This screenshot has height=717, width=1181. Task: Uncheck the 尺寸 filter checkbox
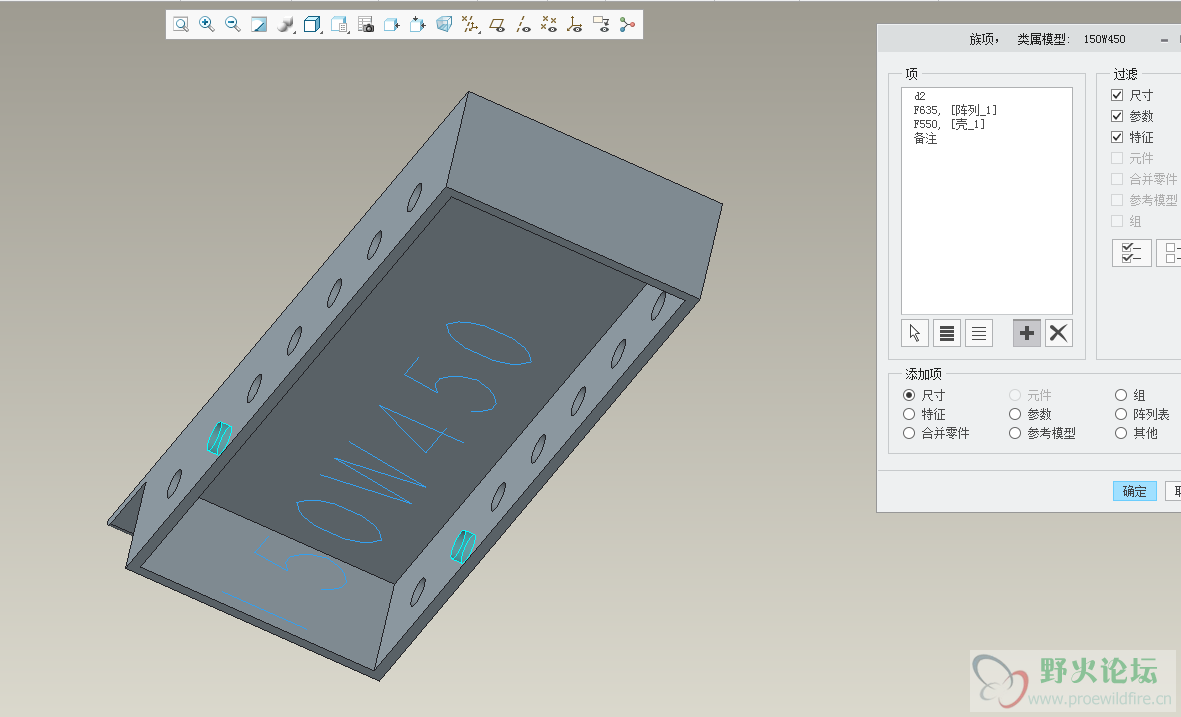click(1117, 95)
